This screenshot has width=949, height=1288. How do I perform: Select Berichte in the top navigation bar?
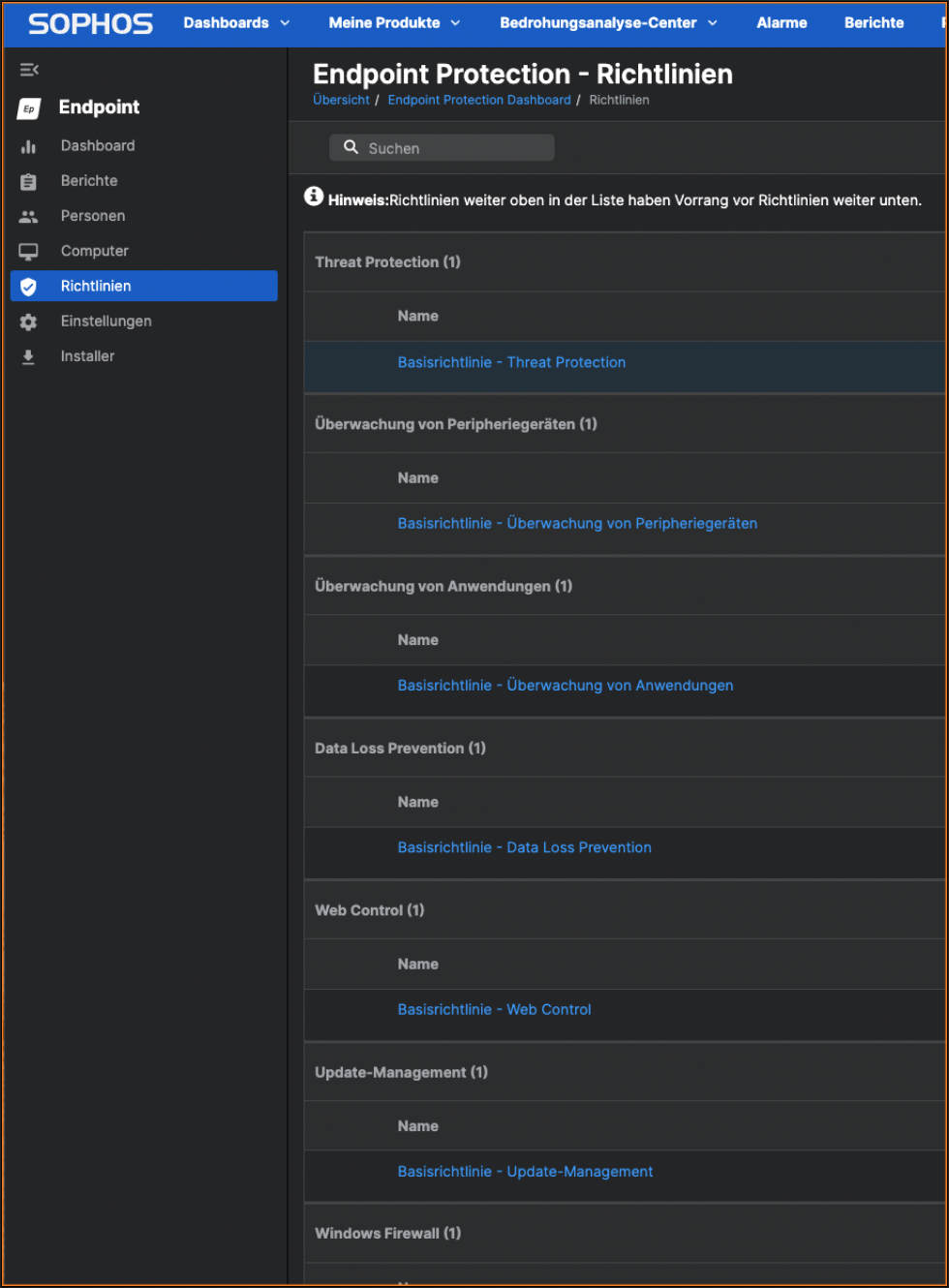(x=873, y=23)
